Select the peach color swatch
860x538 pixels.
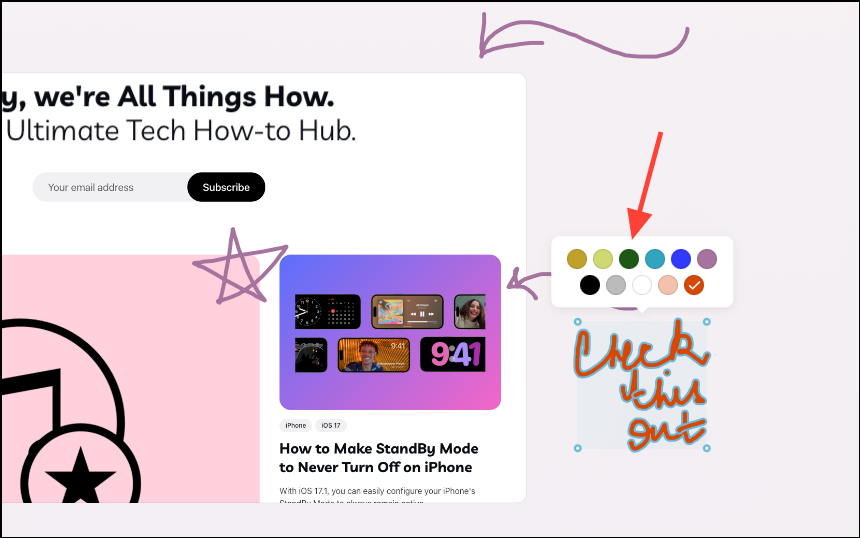click(x=668, y=285)
